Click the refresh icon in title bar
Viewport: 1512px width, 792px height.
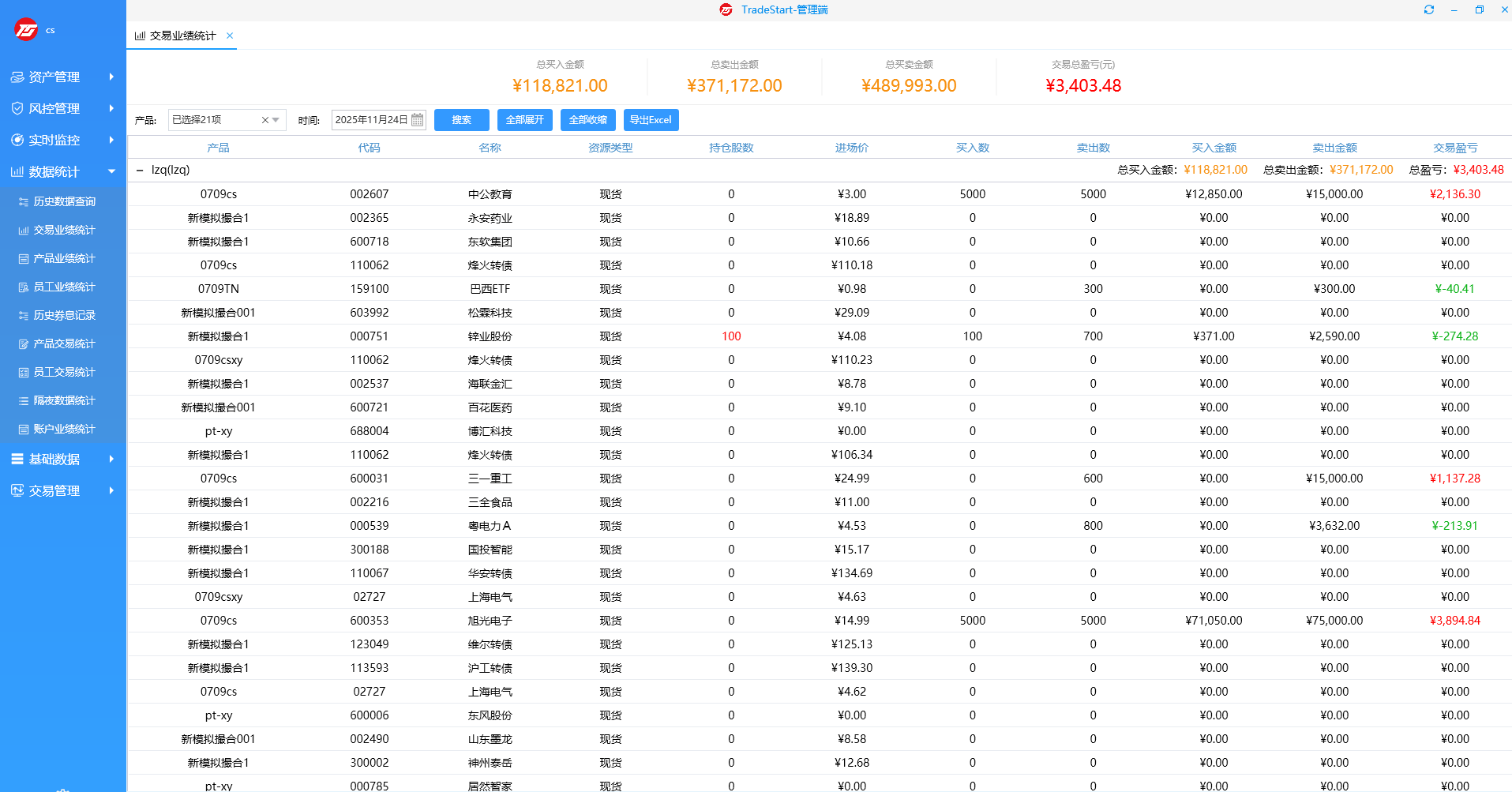[x=1428, y=9]
